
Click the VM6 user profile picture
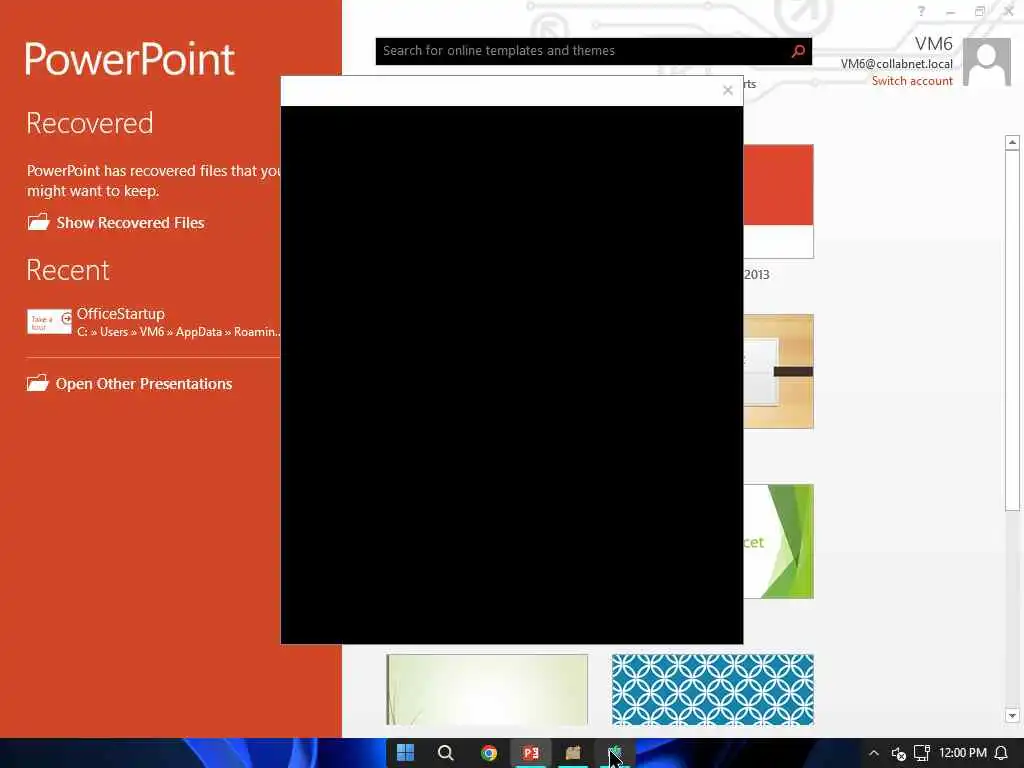[x=987, y=62]
